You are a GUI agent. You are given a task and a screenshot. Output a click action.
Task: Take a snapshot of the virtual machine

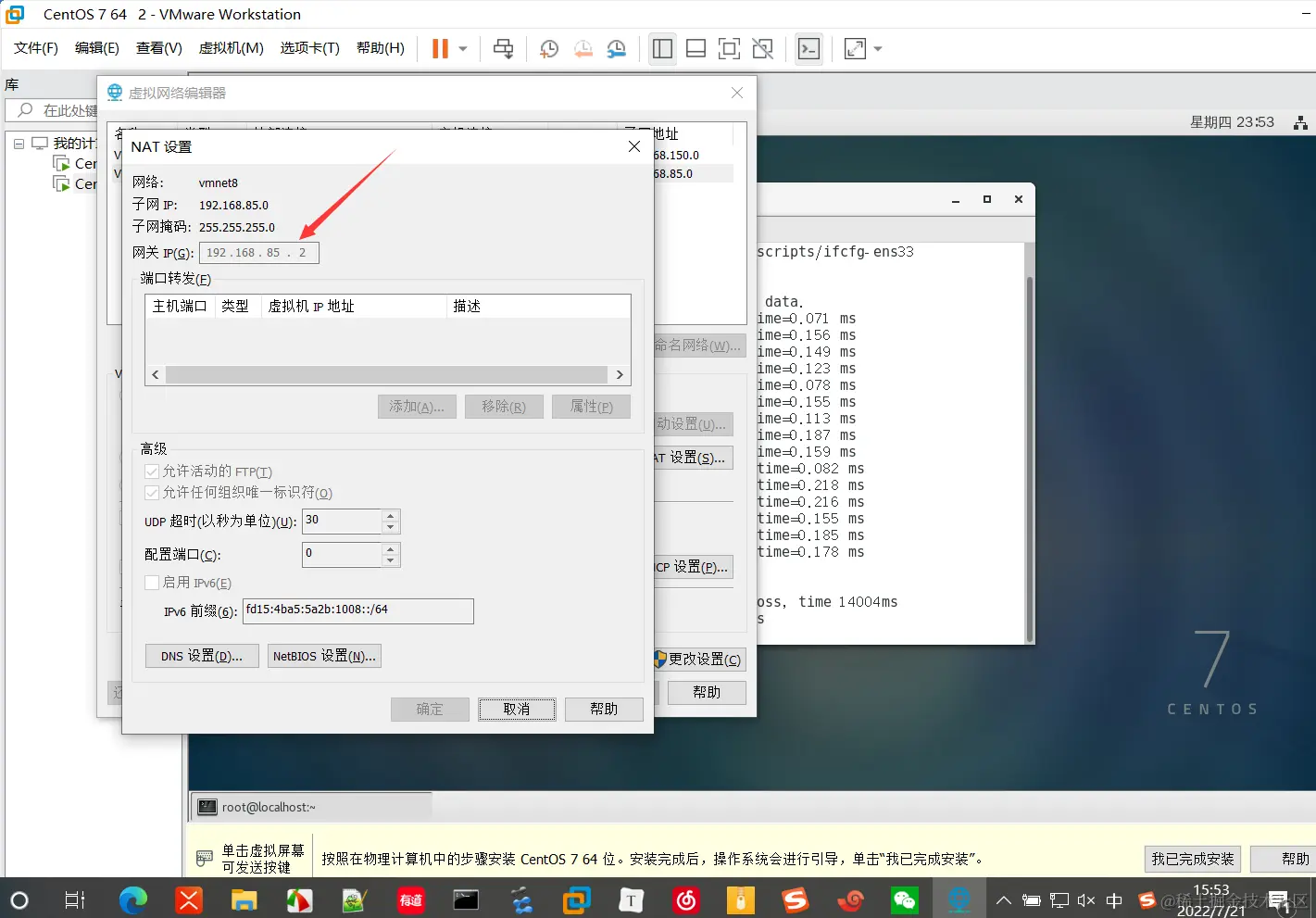pyautogui.click(x=548, y=48)
